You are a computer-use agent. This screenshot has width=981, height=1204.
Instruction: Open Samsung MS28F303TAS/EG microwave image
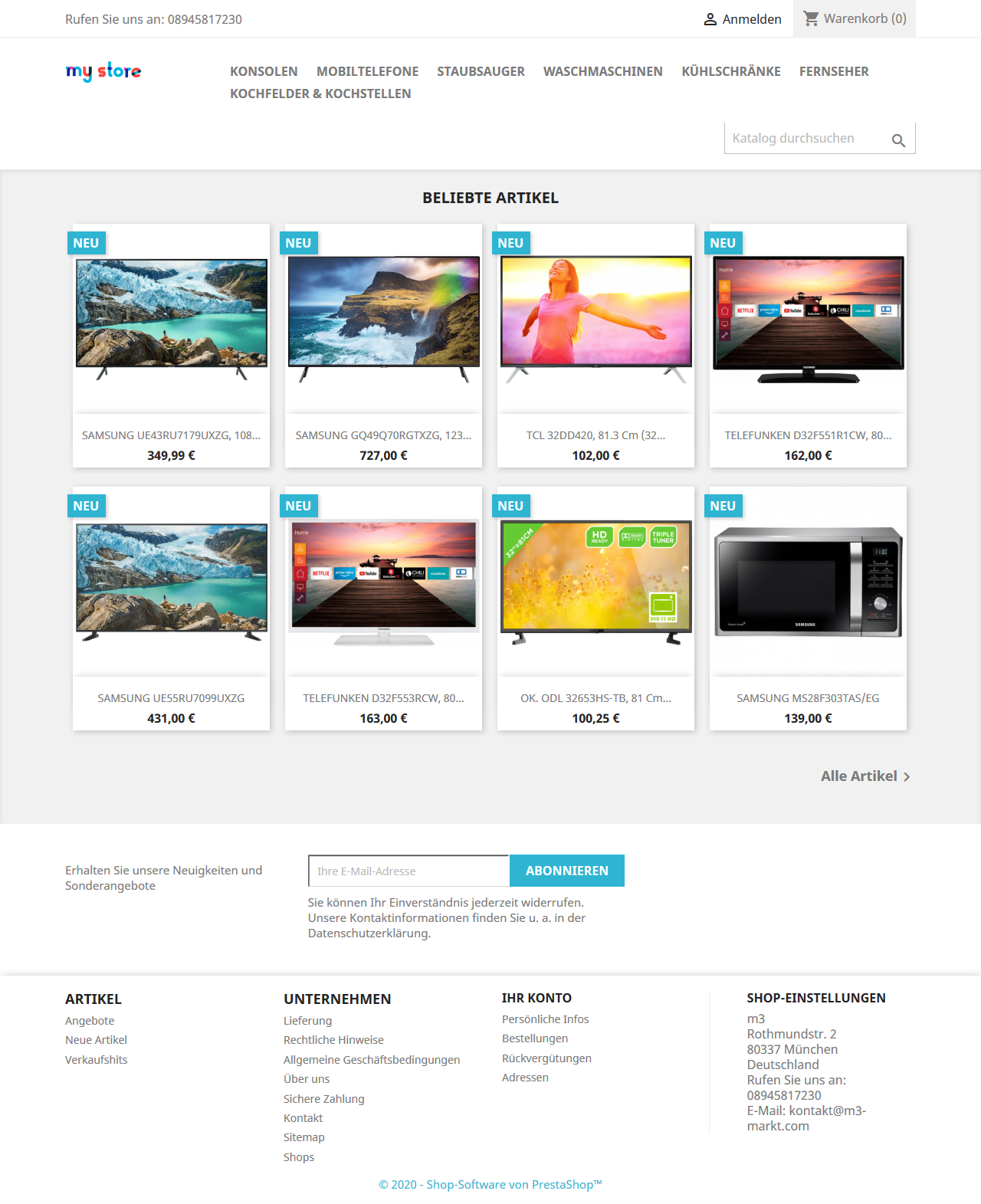808,582
